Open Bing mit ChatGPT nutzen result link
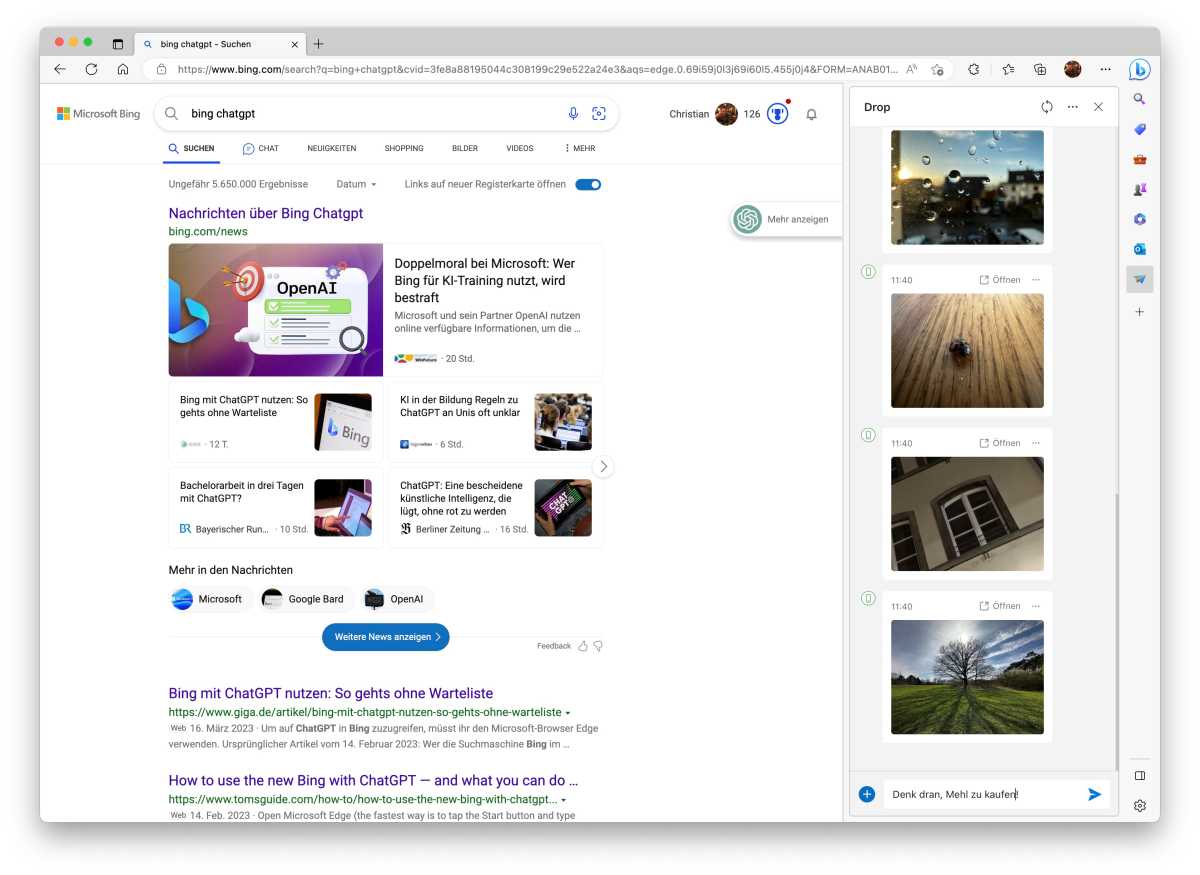Screen dimensions: 1200x875 pyautogui.click(x=331, y=693)
